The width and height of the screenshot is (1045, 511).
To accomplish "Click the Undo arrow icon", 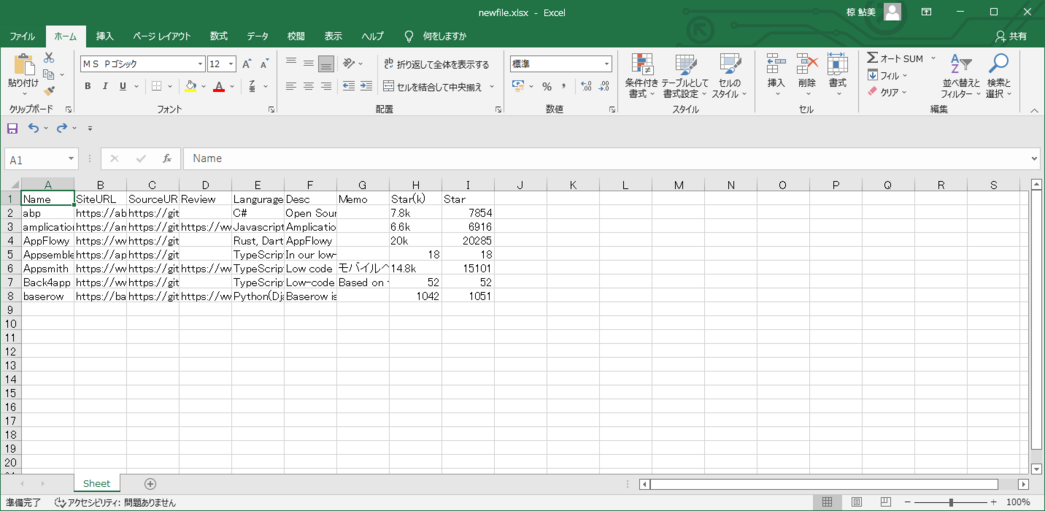I will click(x=33, y=128).
